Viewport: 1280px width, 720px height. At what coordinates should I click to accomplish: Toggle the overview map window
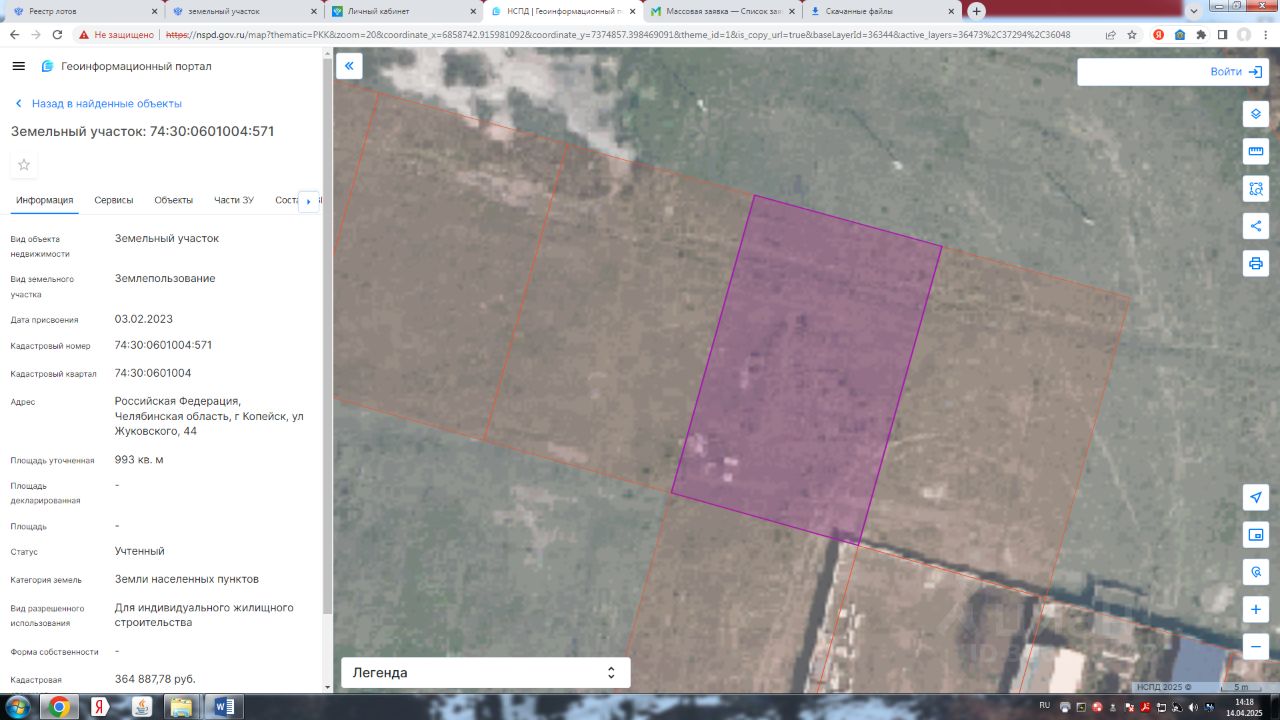tap(1256, 535)
